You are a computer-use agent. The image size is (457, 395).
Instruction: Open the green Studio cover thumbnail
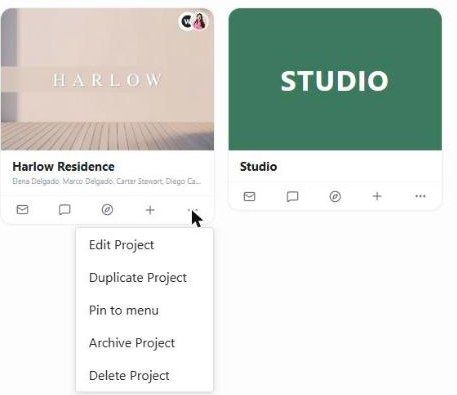(335, 79)
